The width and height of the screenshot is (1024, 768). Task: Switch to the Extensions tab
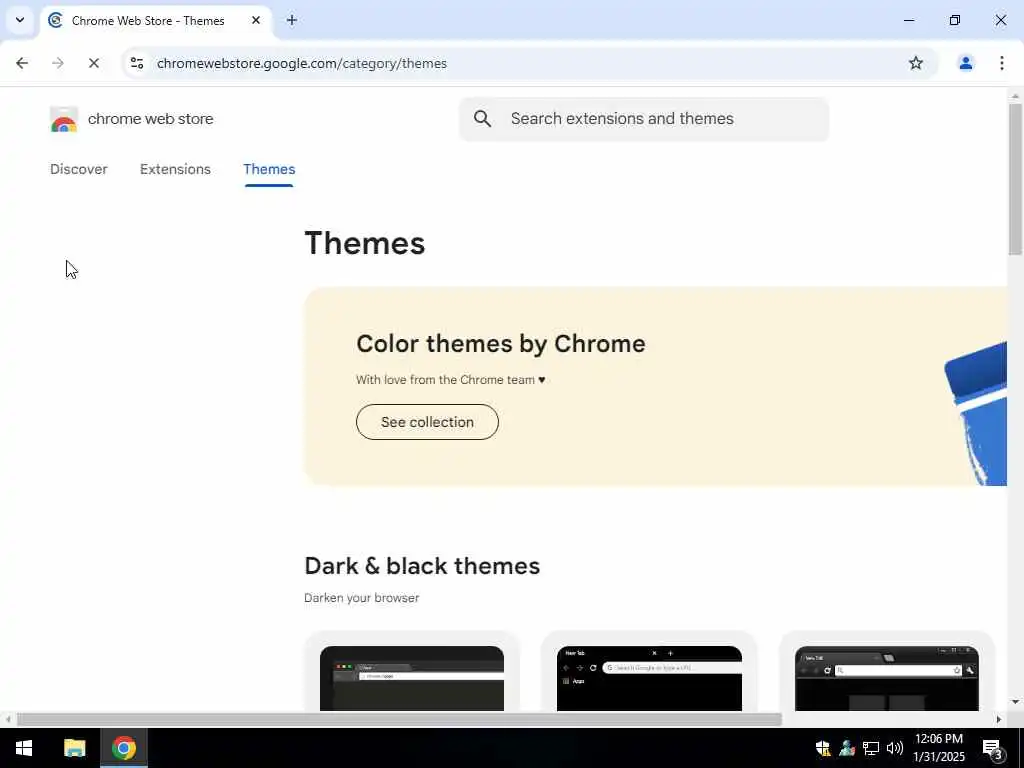click(x=175, y=169)
